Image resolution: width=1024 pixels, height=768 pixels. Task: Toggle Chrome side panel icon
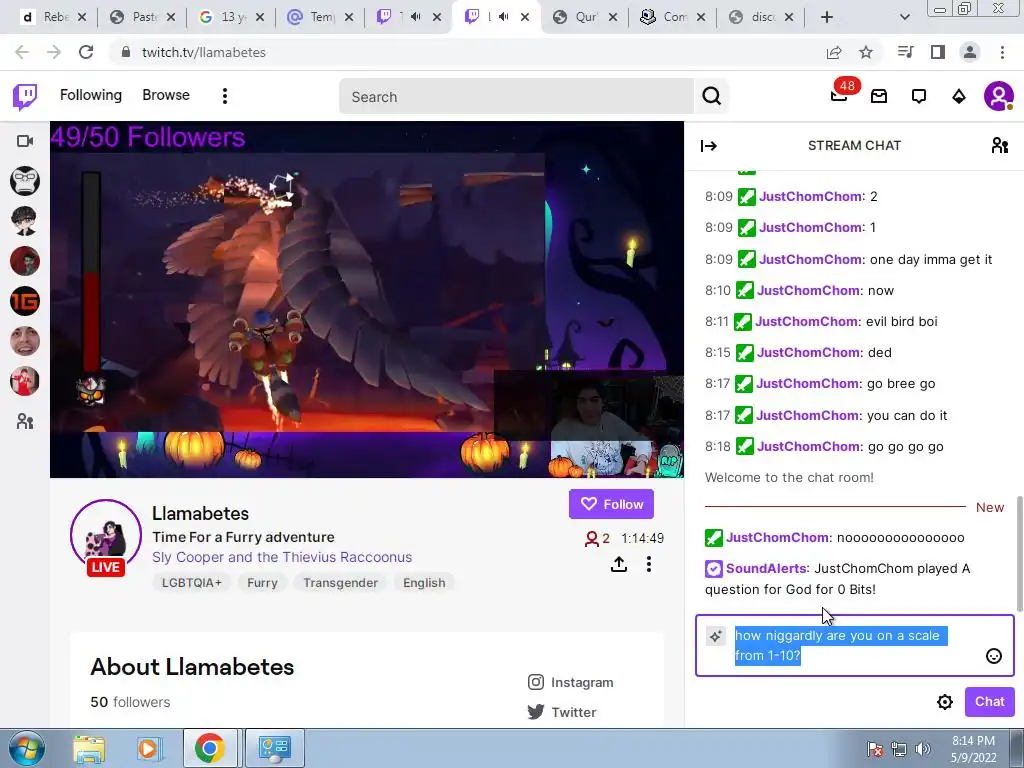point(938,52)
